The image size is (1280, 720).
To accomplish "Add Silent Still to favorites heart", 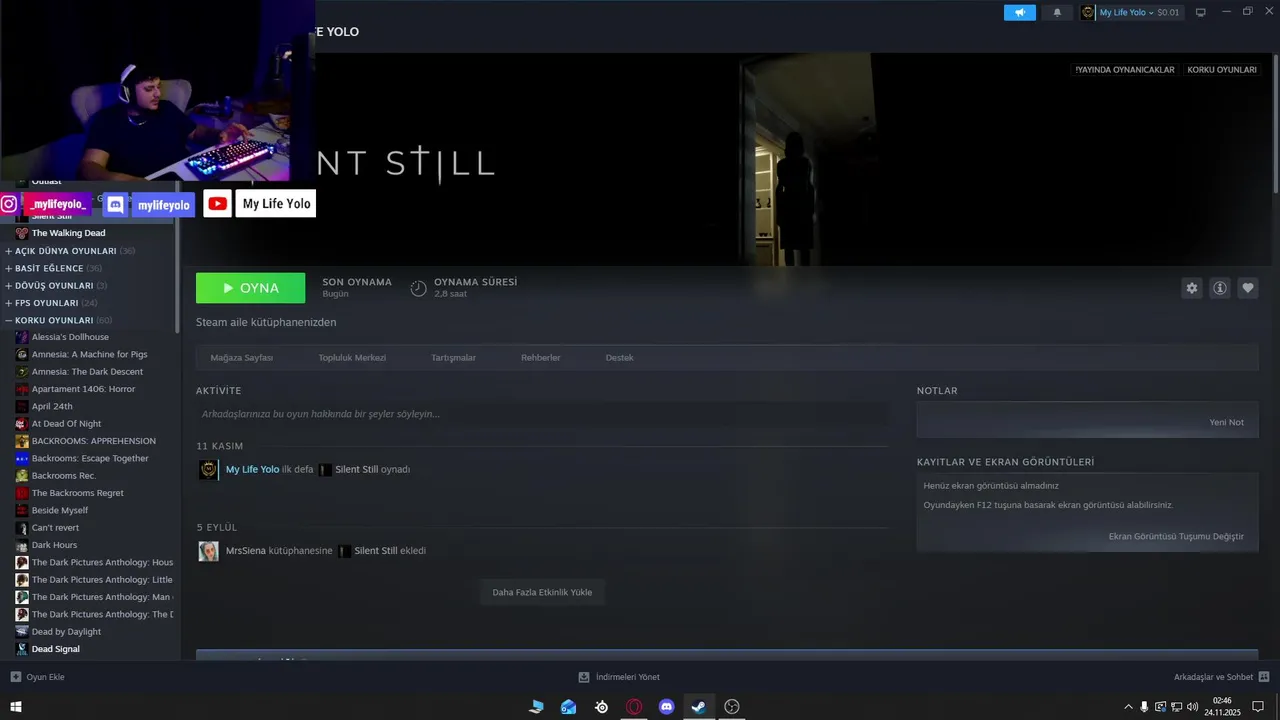I will [x=1248, y=288].
